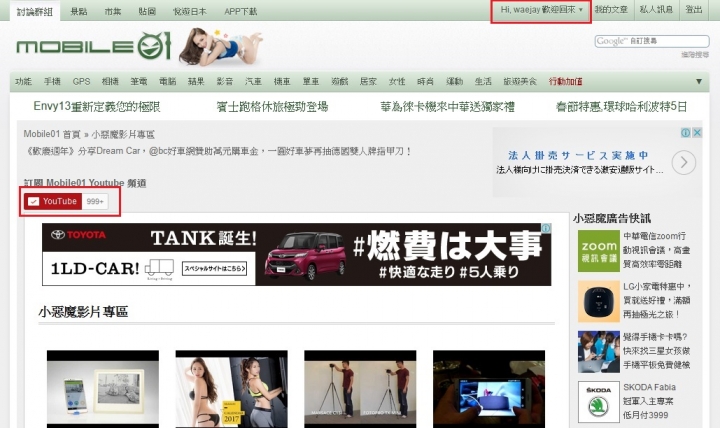Switch to the 討論群組 tab

pos(35,11)
